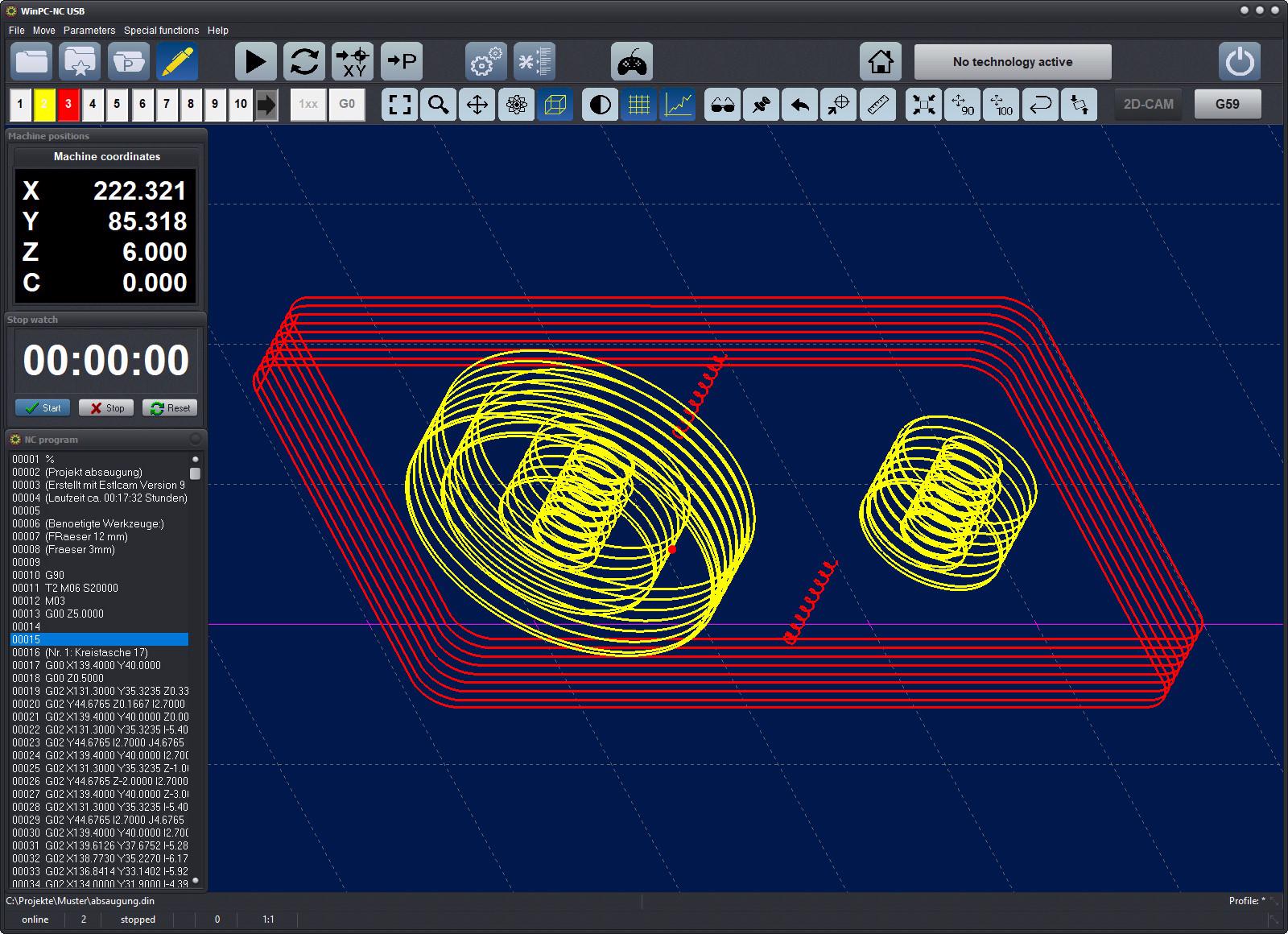This screenshot has width=1288, height=934.
Task: Click the Start (play) program button
Action: [x=255, y=62]
